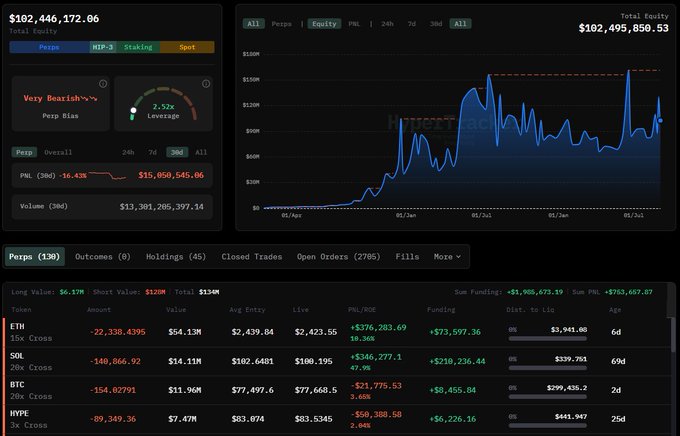Click the 30d PNL sparkline

(108, 176)
